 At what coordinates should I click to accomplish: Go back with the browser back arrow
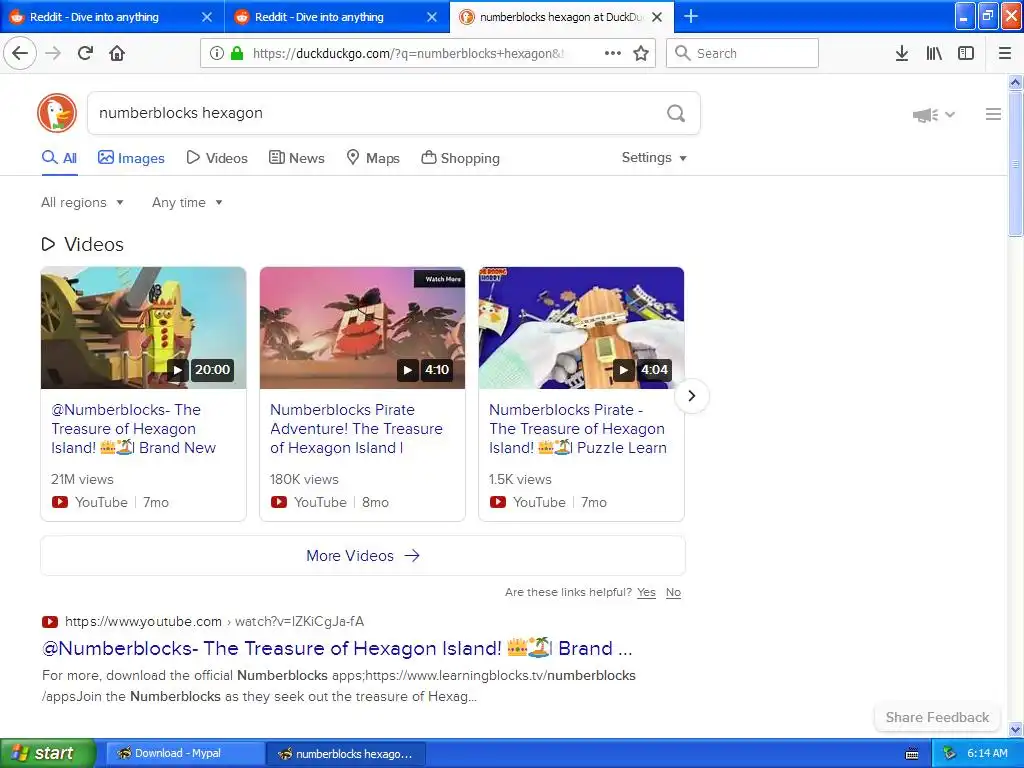click(x=20, y=53)
